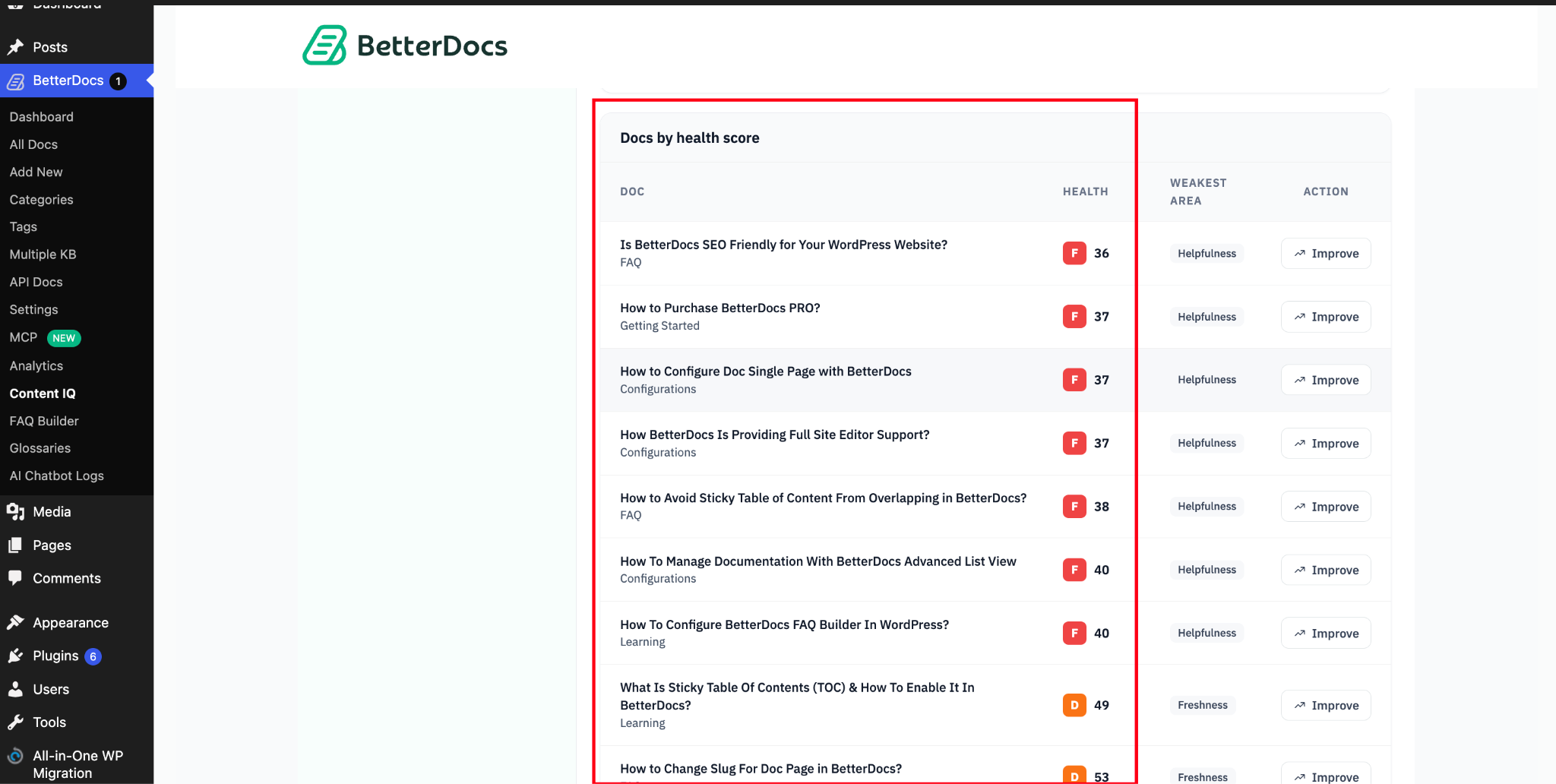Click Helpfulness tag in SEO Friendly row
The width and height of the screenshot is (1556, 784).
pyautogui.click(x=1207, y=254)
